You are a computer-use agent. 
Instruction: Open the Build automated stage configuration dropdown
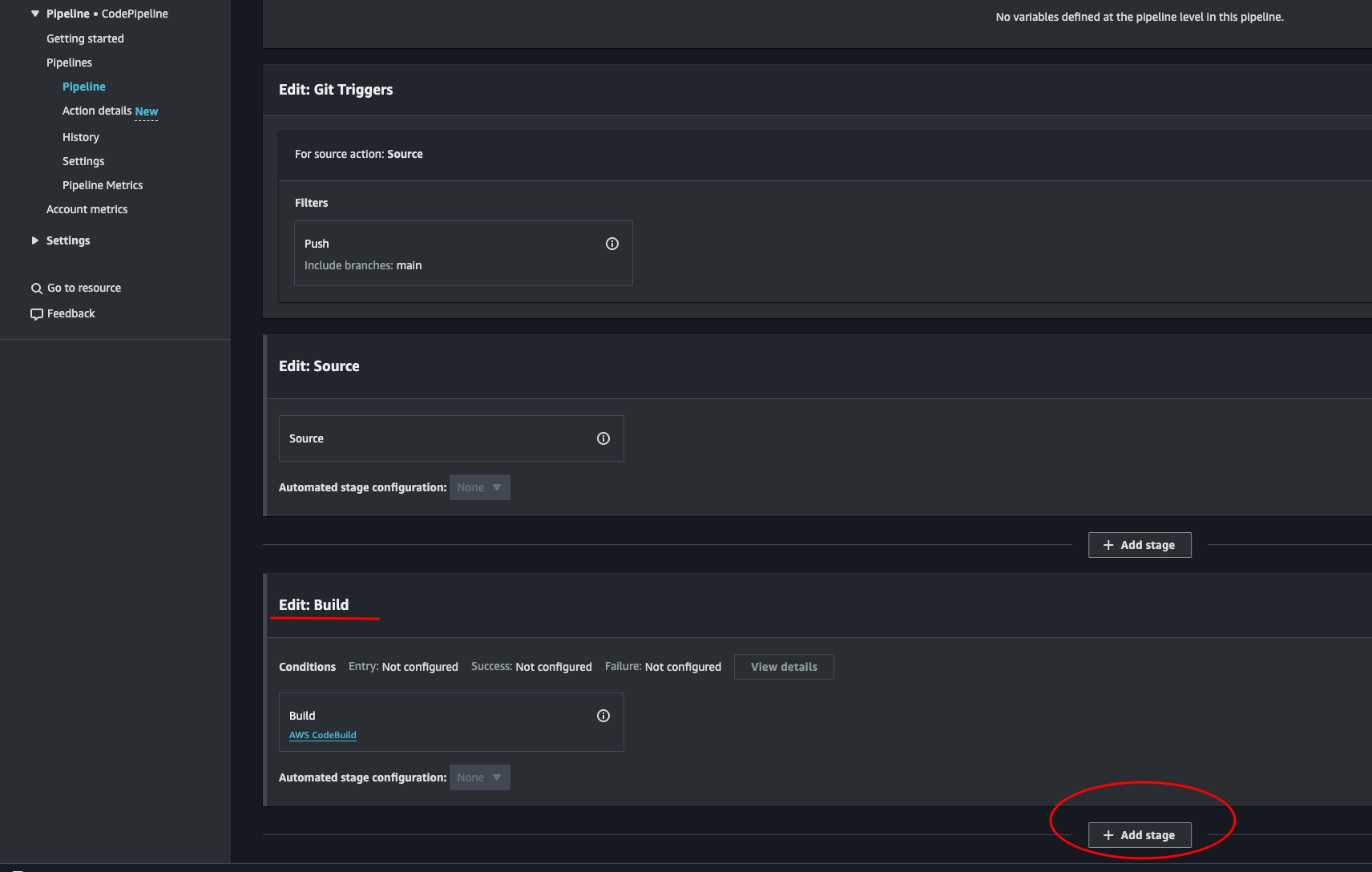(479, 777)
